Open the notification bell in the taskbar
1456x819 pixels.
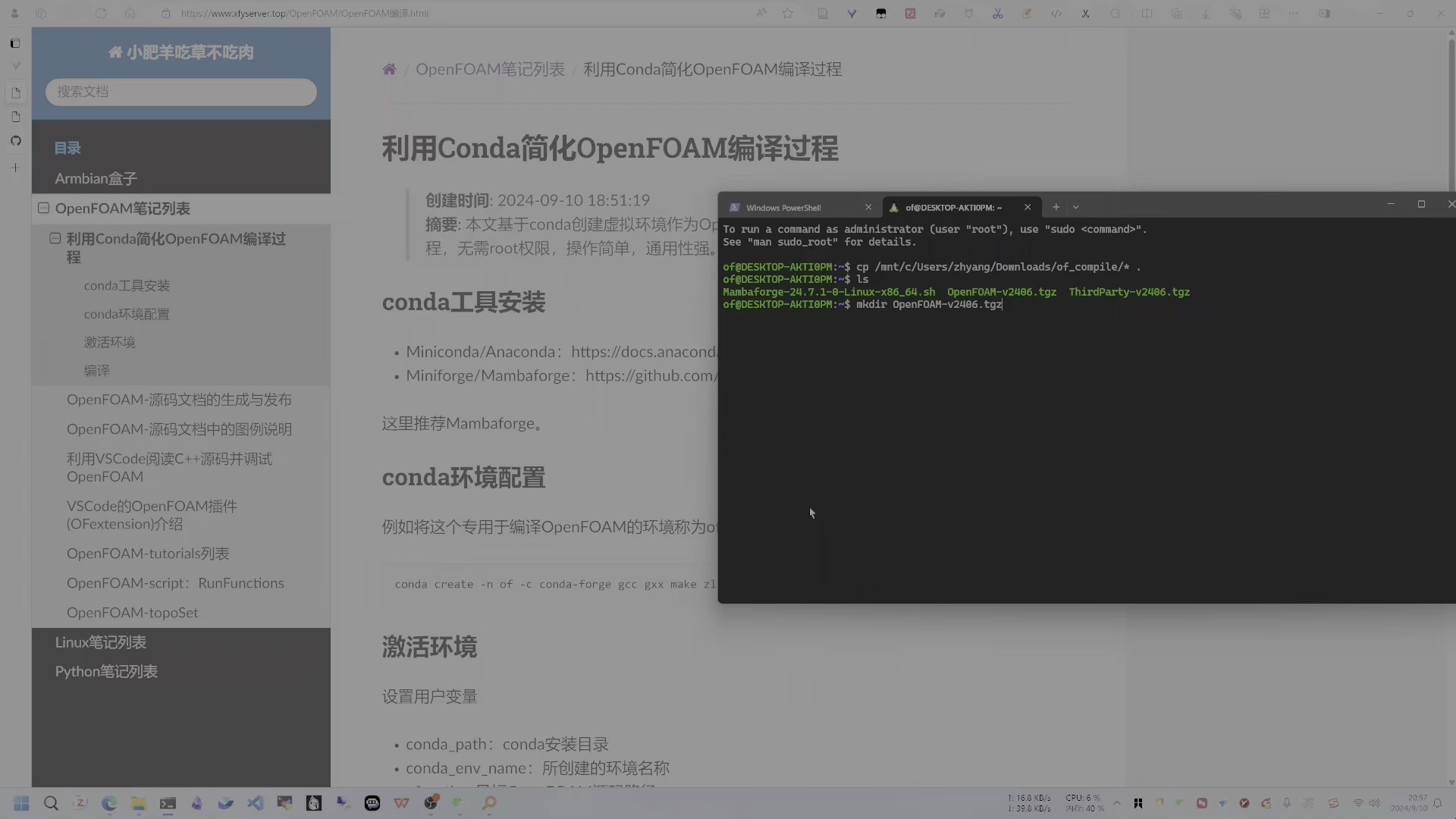1437,803
